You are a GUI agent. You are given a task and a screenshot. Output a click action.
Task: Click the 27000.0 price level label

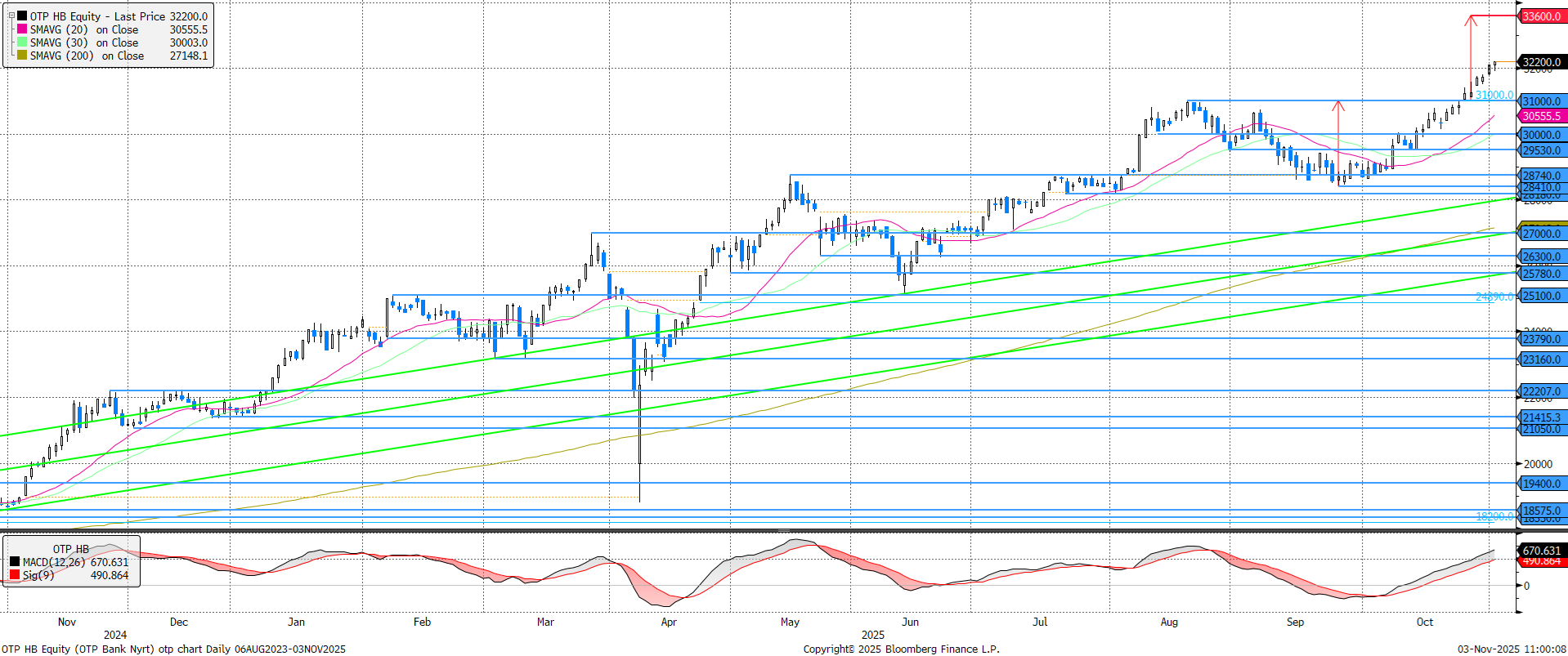coord(1541,234)
